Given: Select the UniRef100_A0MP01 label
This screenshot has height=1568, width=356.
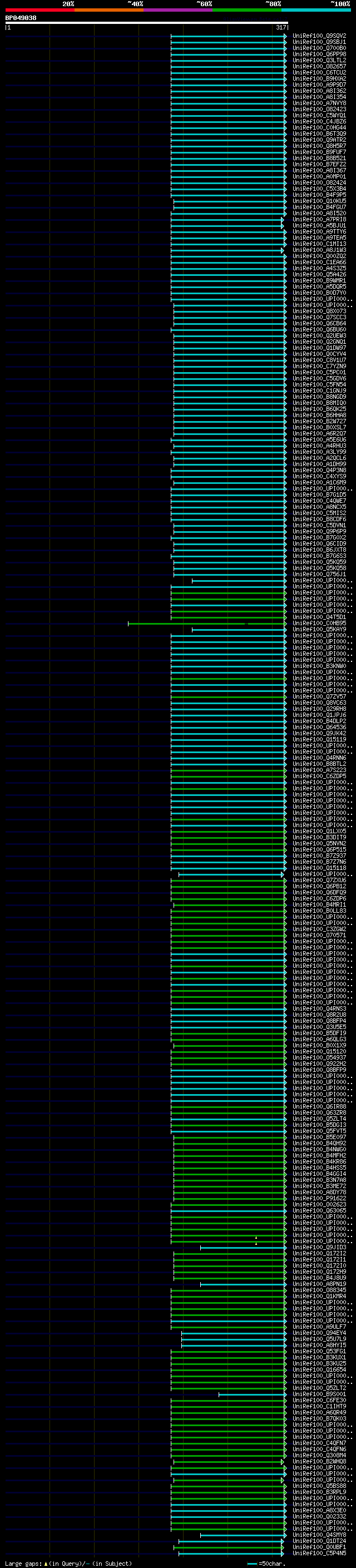Looking at the screenshot, I should pos(319,176).
